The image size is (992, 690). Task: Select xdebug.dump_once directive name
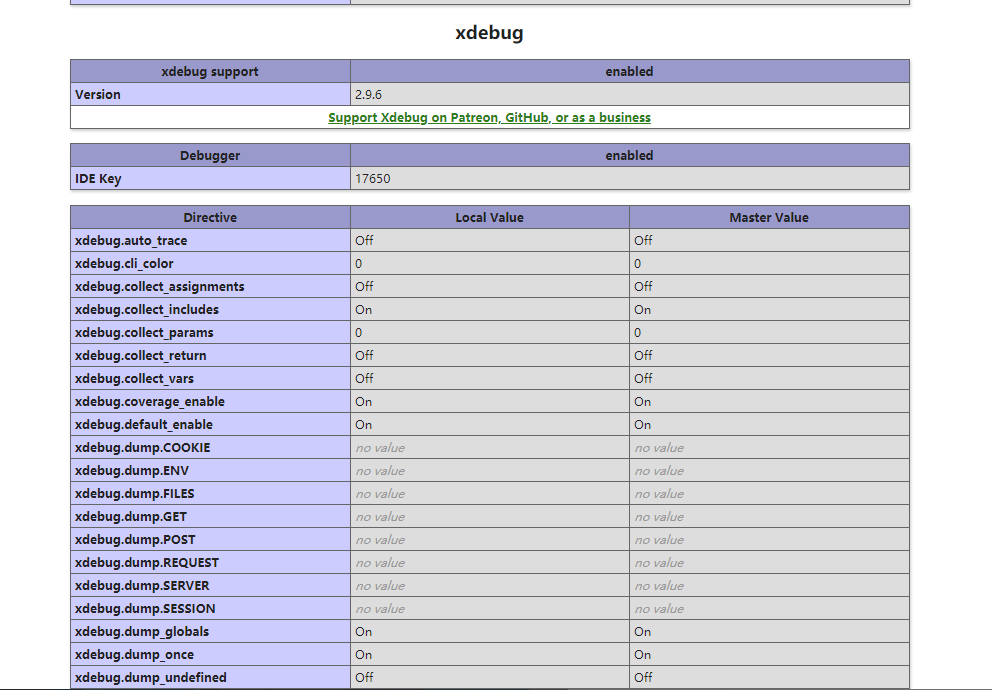[134, 655]
